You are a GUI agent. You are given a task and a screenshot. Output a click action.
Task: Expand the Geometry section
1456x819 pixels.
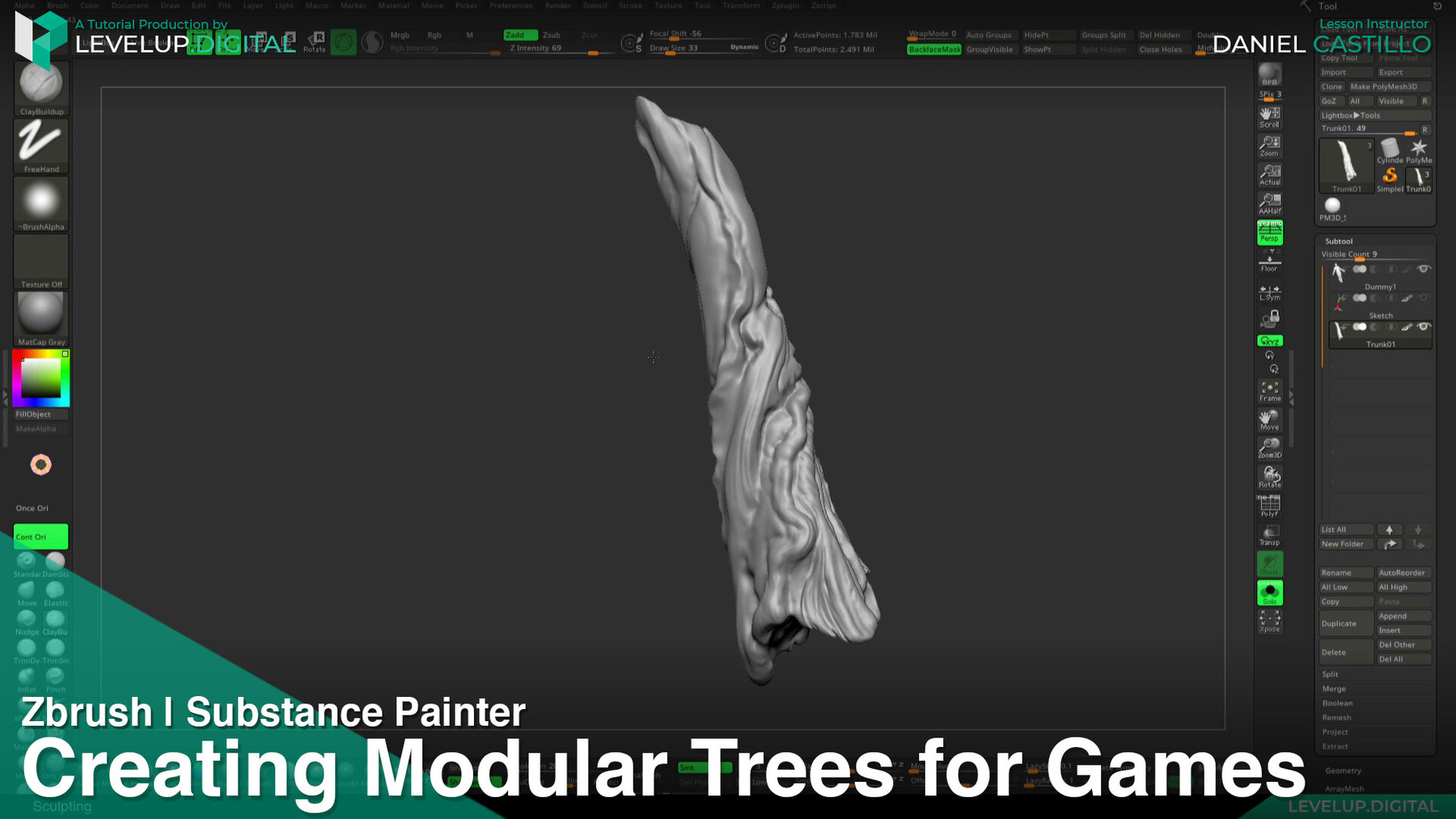[1344, 770]
